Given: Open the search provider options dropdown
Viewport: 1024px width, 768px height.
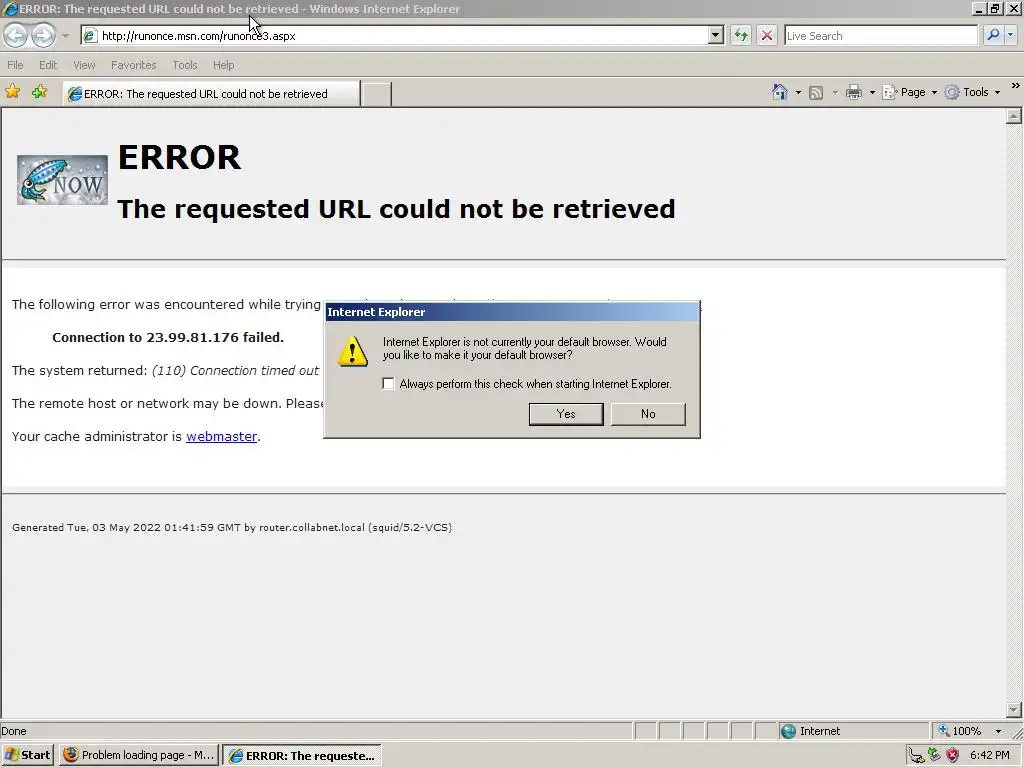Looking at the screenshot, I should tap(1011, 36).
